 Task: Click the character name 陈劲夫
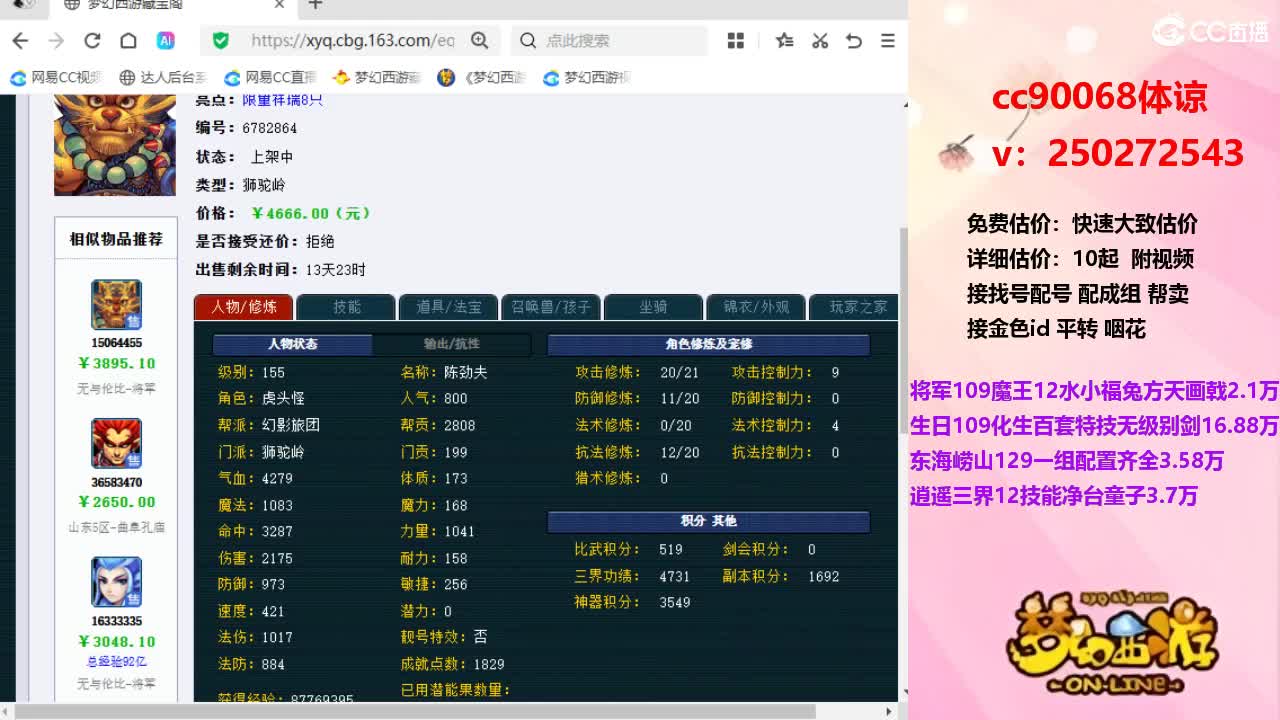[x=465, y=372]
